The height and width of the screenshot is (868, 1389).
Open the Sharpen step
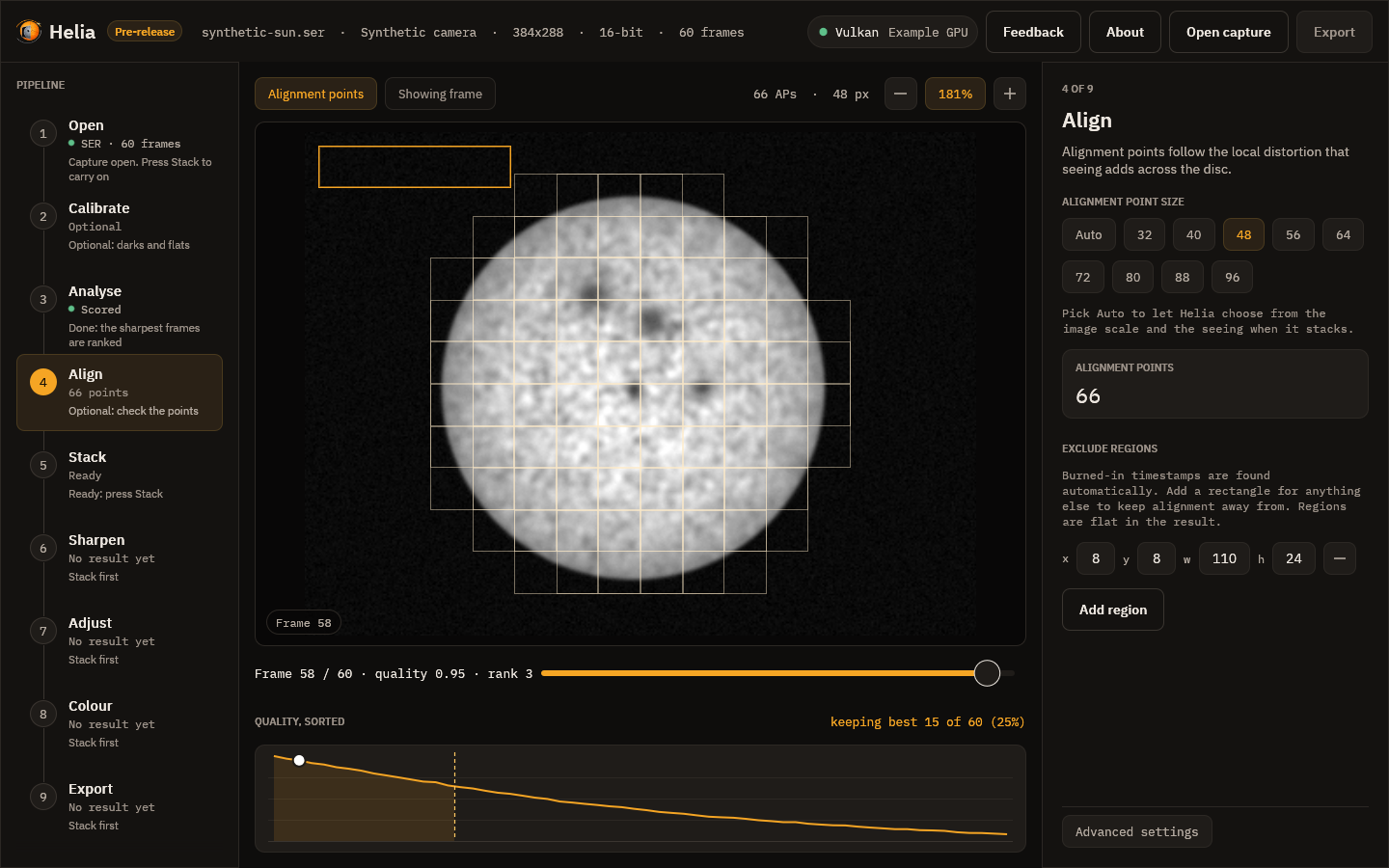click(x=120, y=557)
